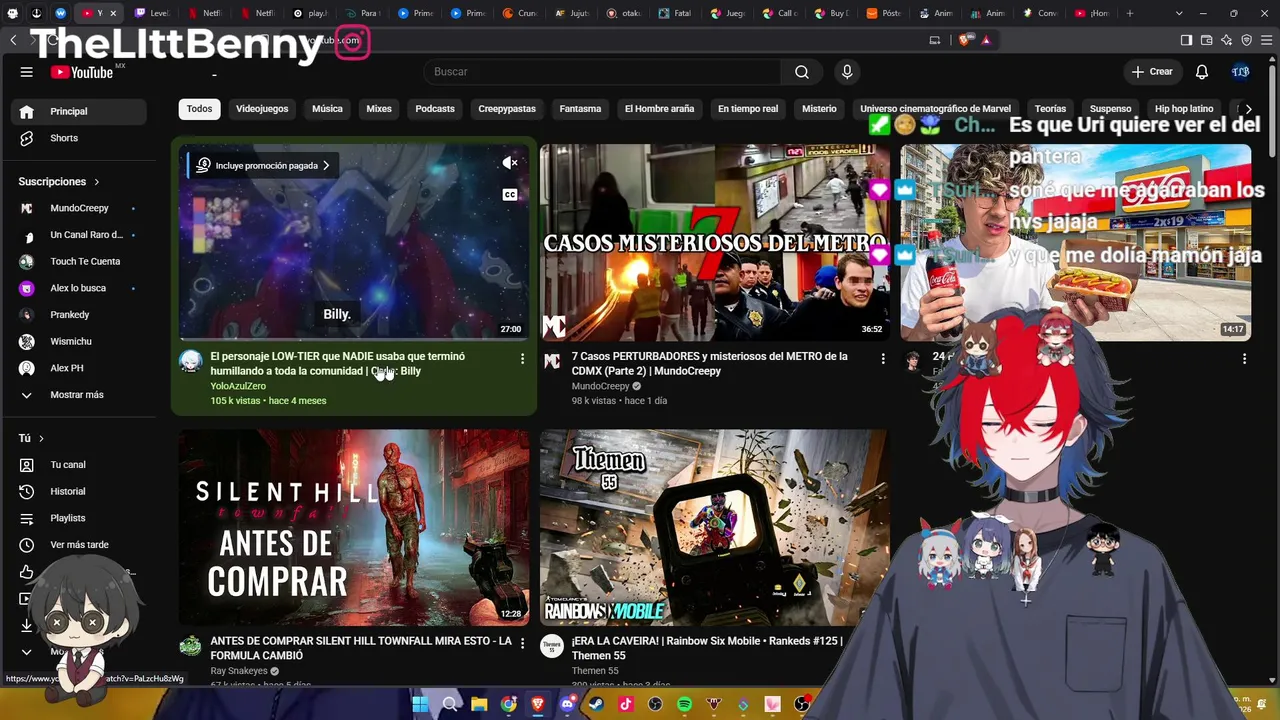
Task: Select the Música filter chip
Action: (327, 109)
